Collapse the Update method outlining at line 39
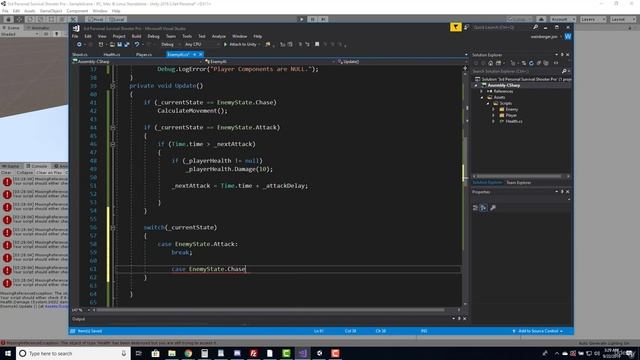 coord(113,86)
